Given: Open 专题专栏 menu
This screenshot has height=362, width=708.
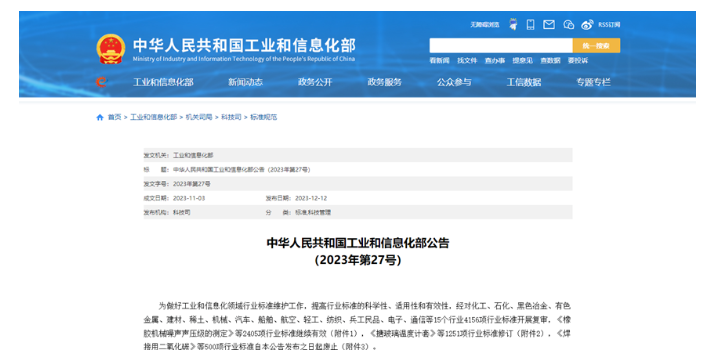Looking at the screenshot, I should click(593, 82).
